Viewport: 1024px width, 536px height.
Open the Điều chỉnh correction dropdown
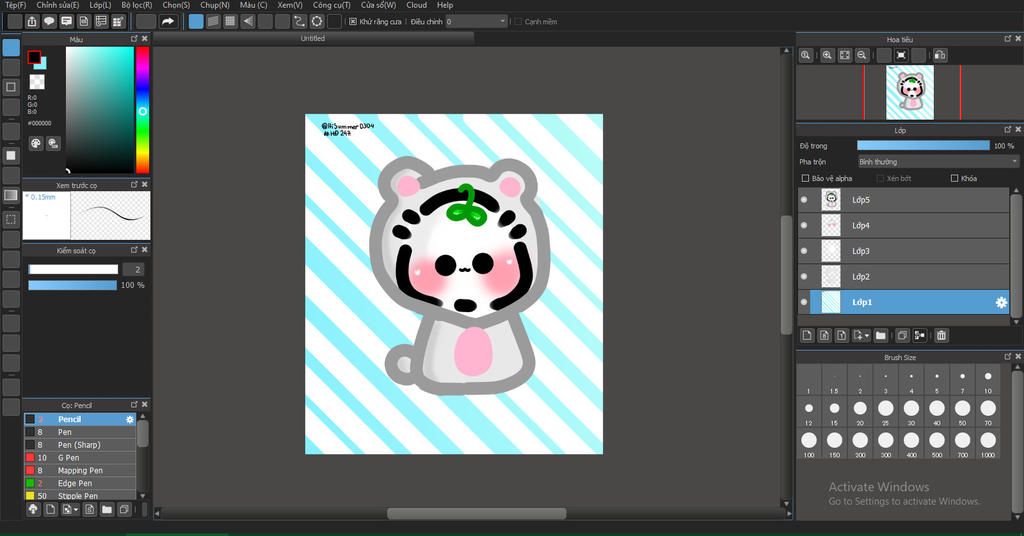click(x=476, y=22)
